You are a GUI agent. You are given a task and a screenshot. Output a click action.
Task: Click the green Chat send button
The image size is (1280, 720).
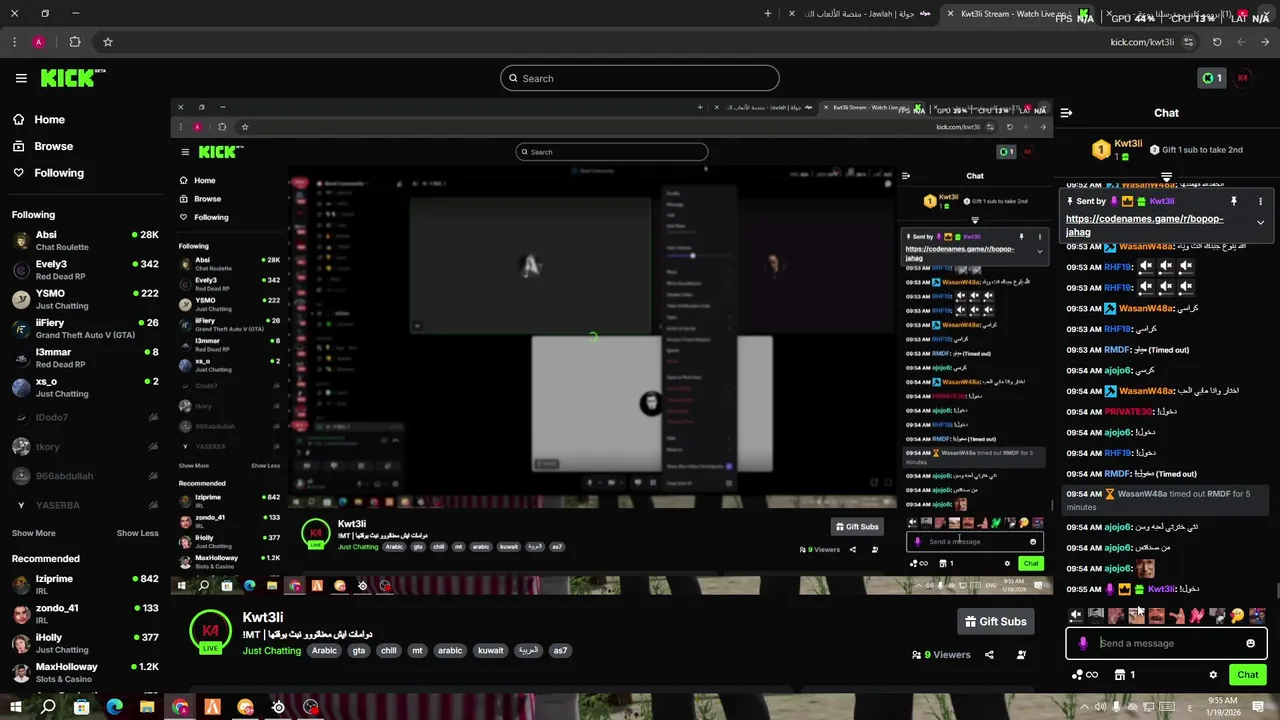click(1247, 675)
